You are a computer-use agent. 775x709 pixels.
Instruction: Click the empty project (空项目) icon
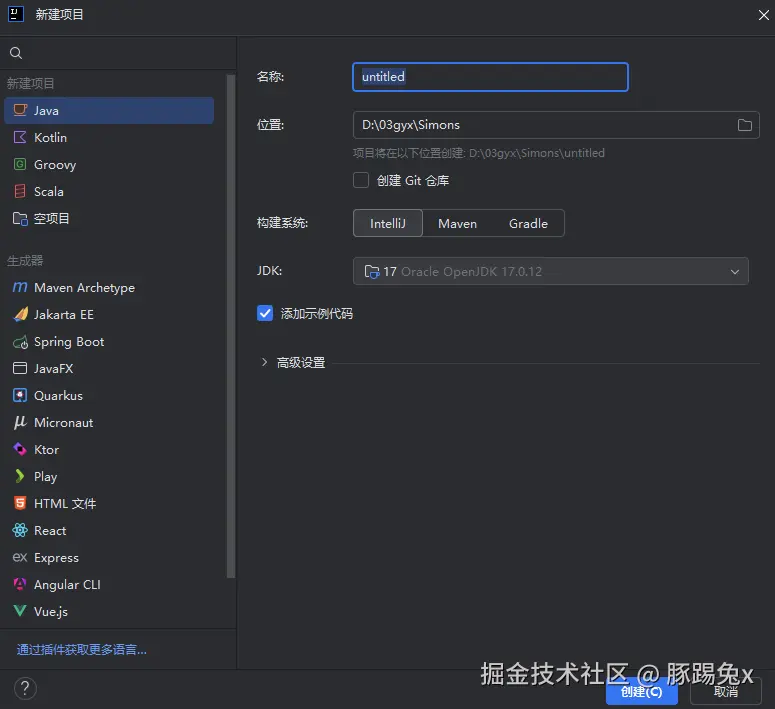20,218
